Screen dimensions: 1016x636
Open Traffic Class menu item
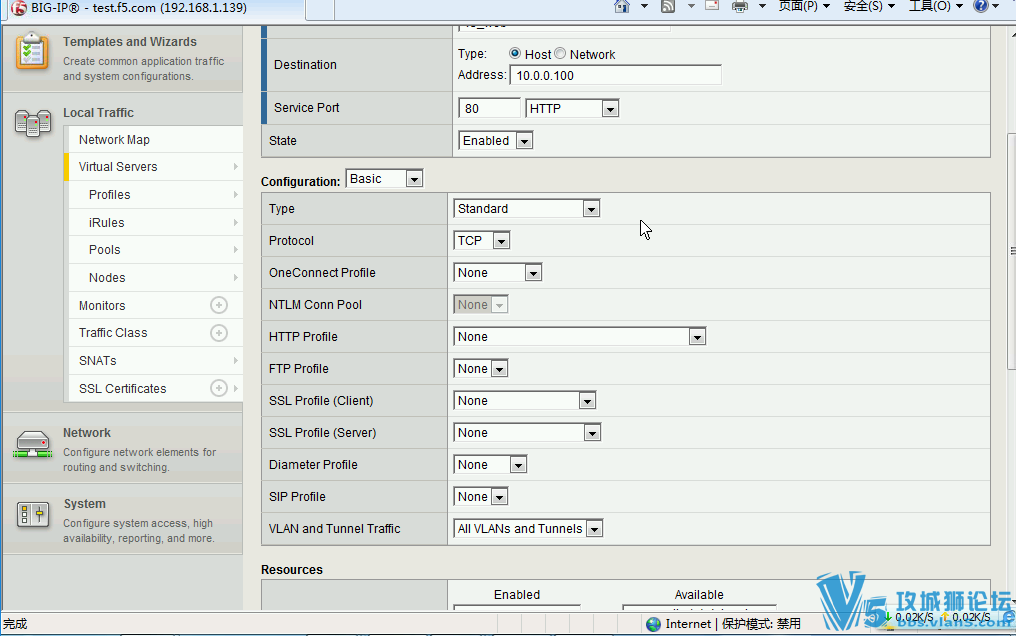[x=113, y=332]
